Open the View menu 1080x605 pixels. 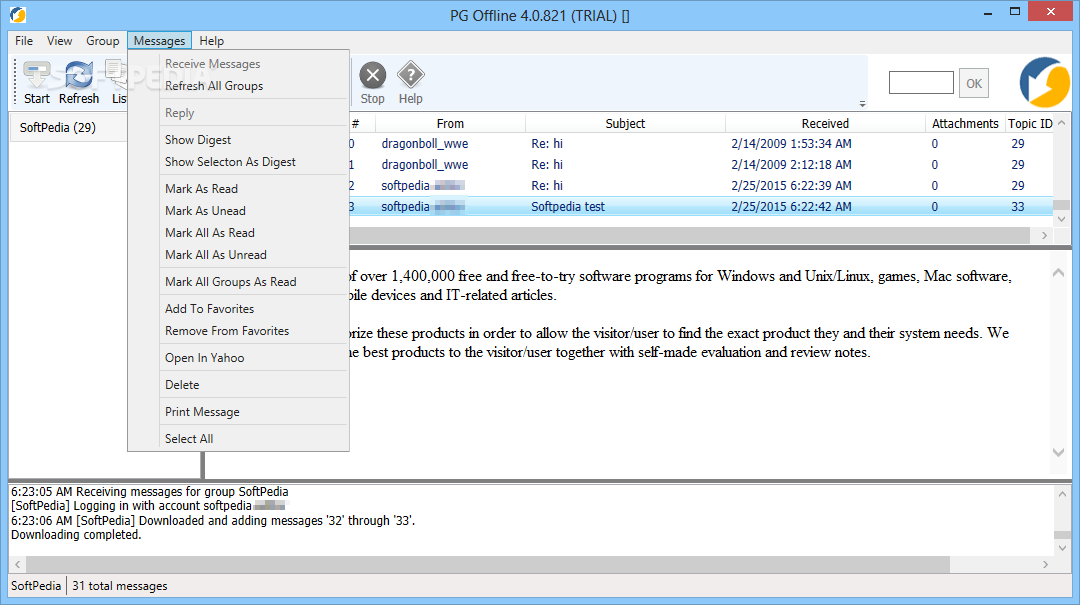[x=59, y=41]
